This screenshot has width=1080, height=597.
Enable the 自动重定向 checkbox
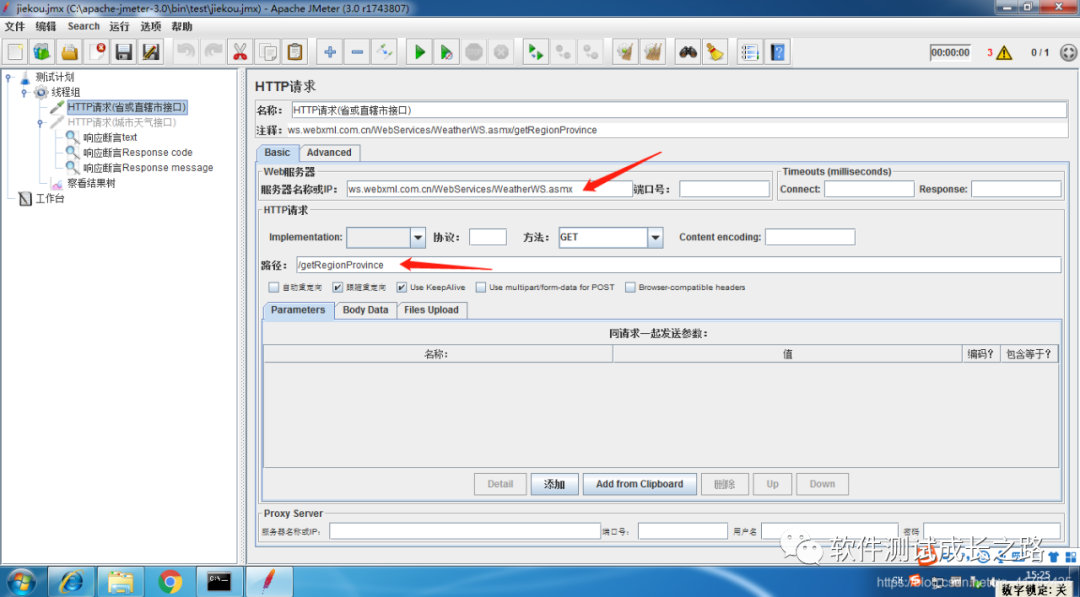click(274, 287)
